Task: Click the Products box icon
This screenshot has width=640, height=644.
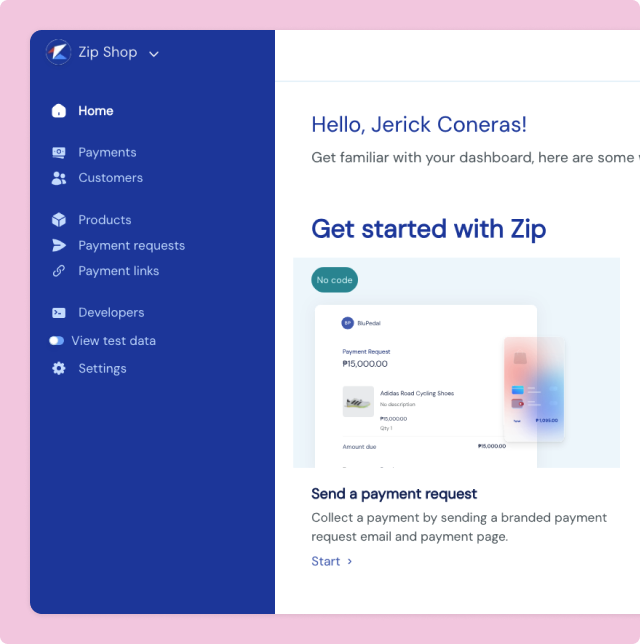Action: 59,220
